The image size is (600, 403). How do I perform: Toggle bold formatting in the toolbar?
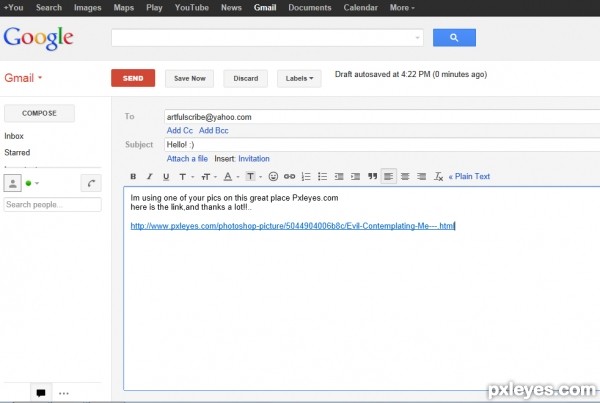click(133, 176)
